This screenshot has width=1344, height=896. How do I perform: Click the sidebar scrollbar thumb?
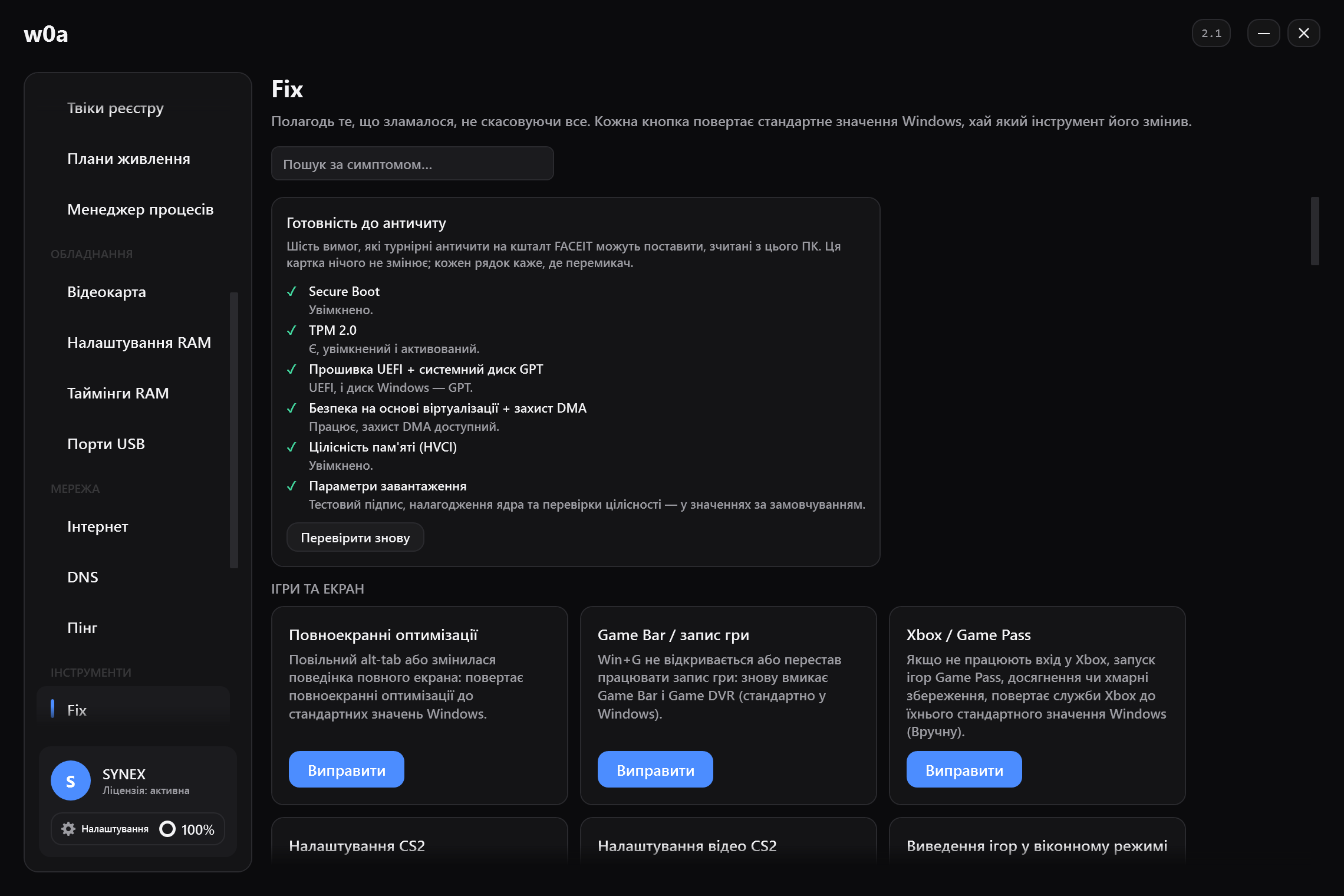(x=234, y=430)
